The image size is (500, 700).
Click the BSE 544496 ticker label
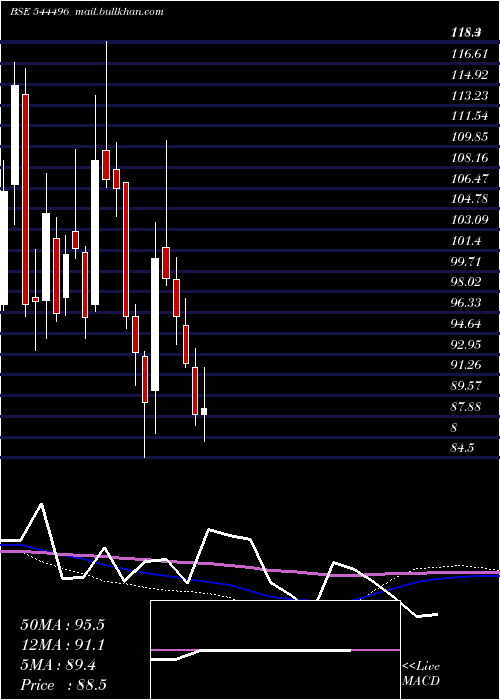[x=39, y=12]
